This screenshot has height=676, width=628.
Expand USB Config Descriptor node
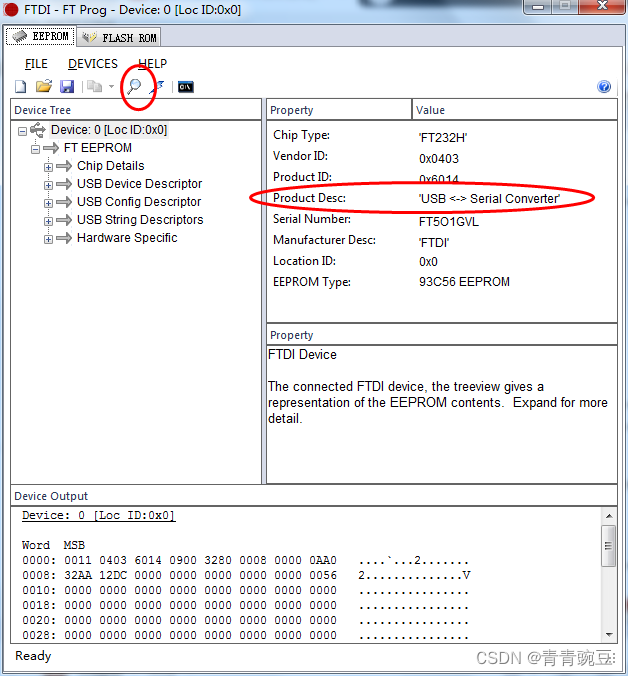pyautogui.click(x=48, y=203)
